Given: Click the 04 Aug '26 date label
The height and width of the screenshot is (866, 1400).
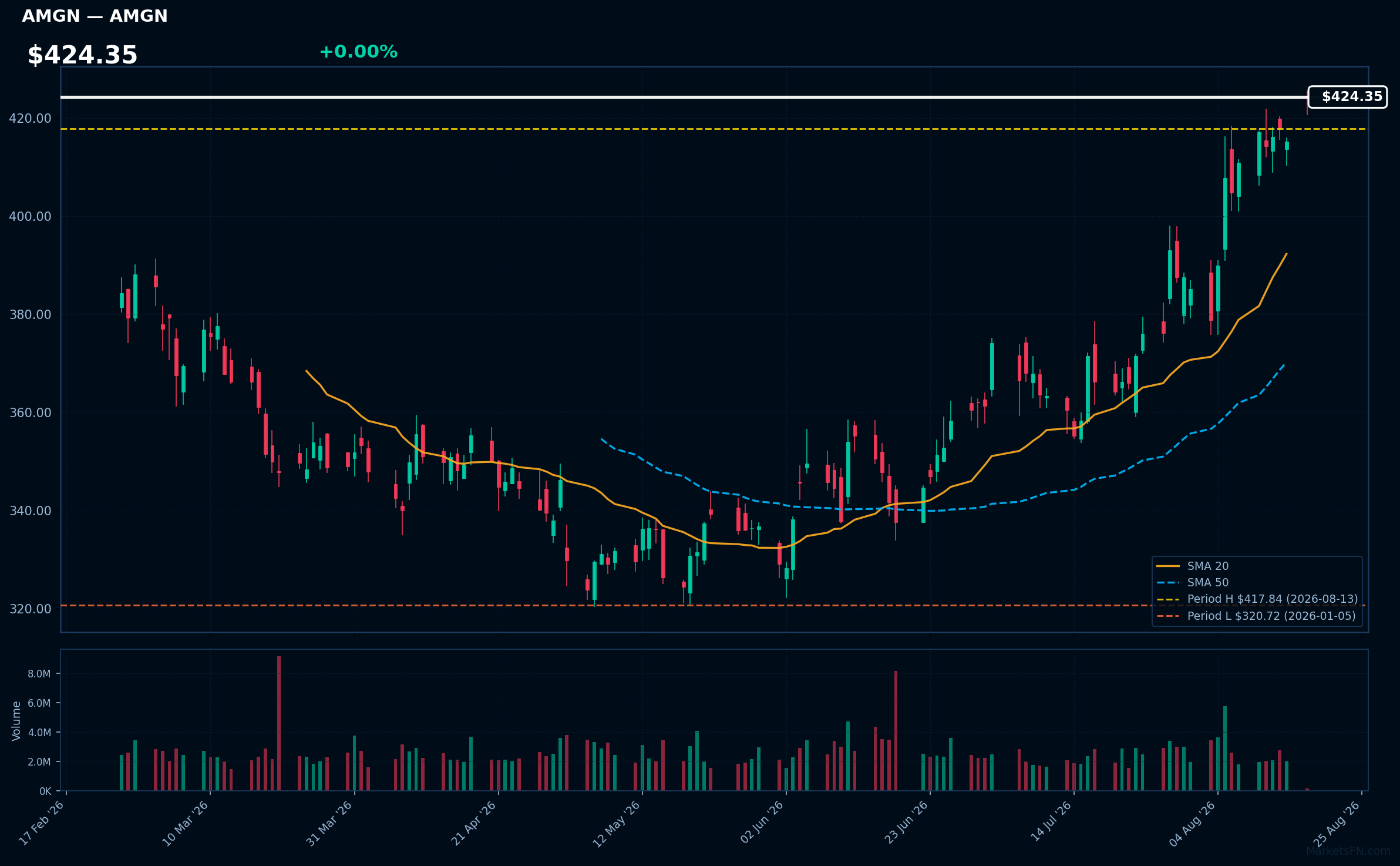Looking at the screenshot, I should pos(1192,823).
